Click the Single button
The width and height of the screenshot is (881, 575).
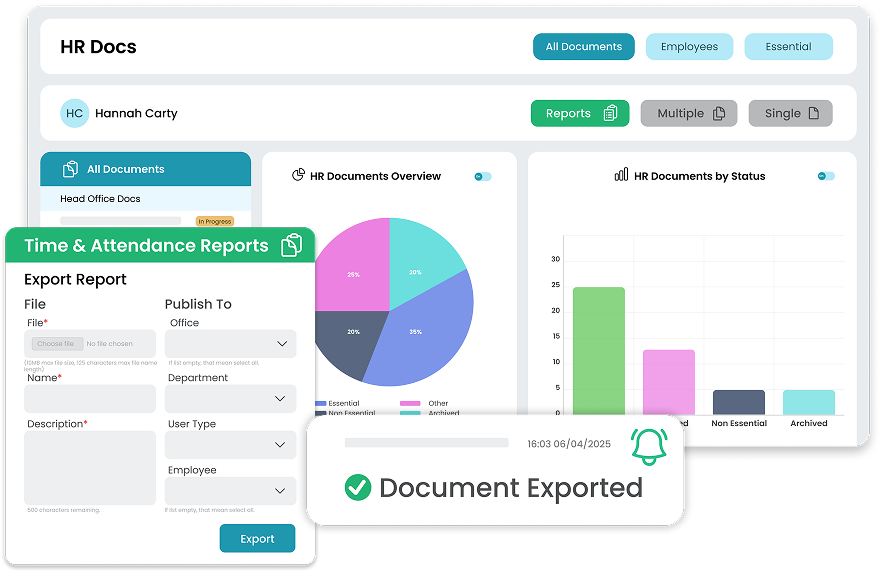coord(791,113)
